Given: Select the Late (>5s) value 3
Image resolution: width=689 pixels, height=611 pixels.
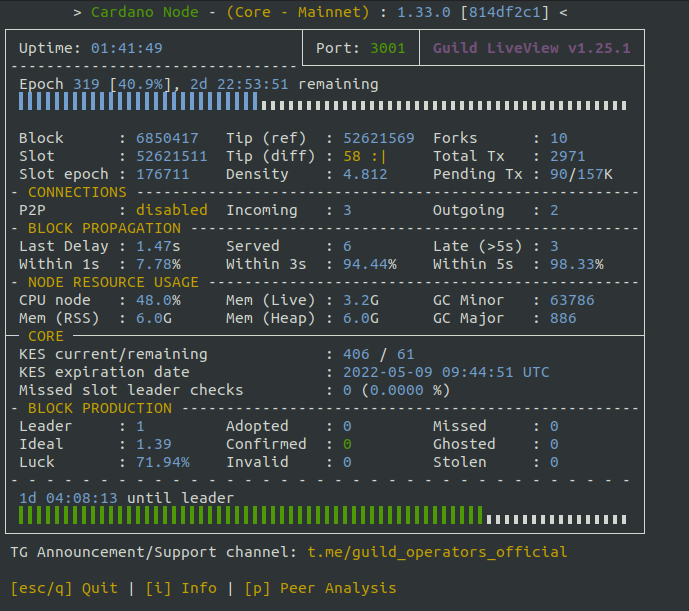Looking at the screenshot, I should [x=554, y=246].
